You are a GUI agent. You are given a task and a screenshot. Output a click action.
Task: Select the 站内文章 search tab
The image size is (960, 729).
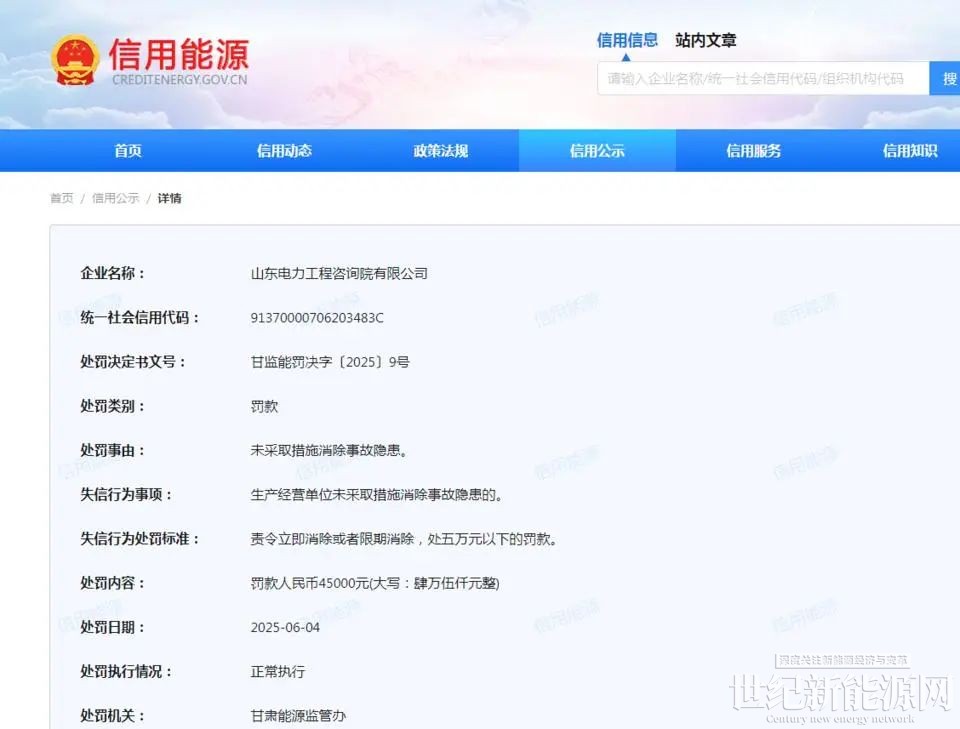coord(705,40)
